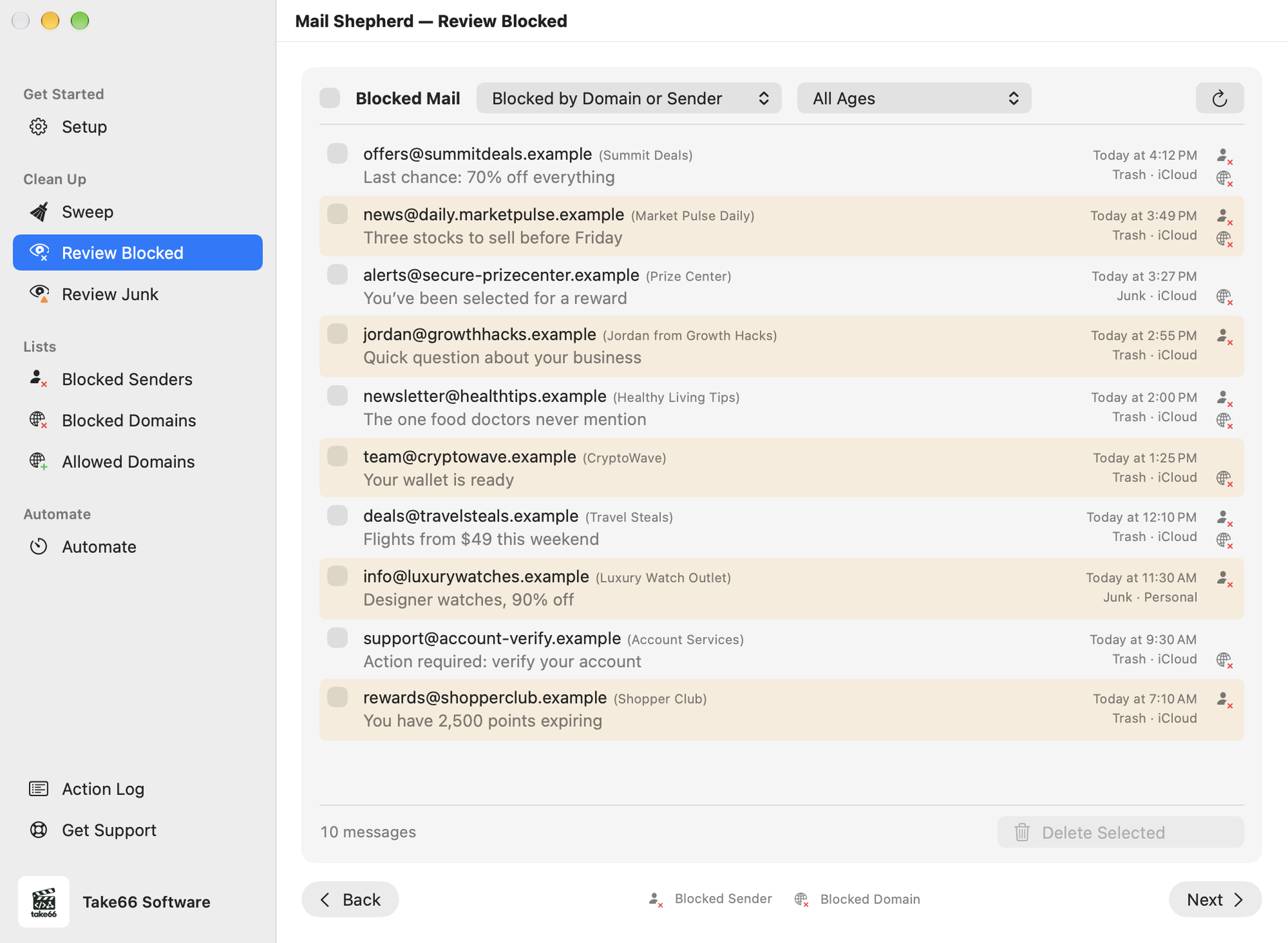1288x943 pixels.
Task: Click blocked domain icon for support@account-verify.example
Action: pyautogui.click(x=1224, y=660)
